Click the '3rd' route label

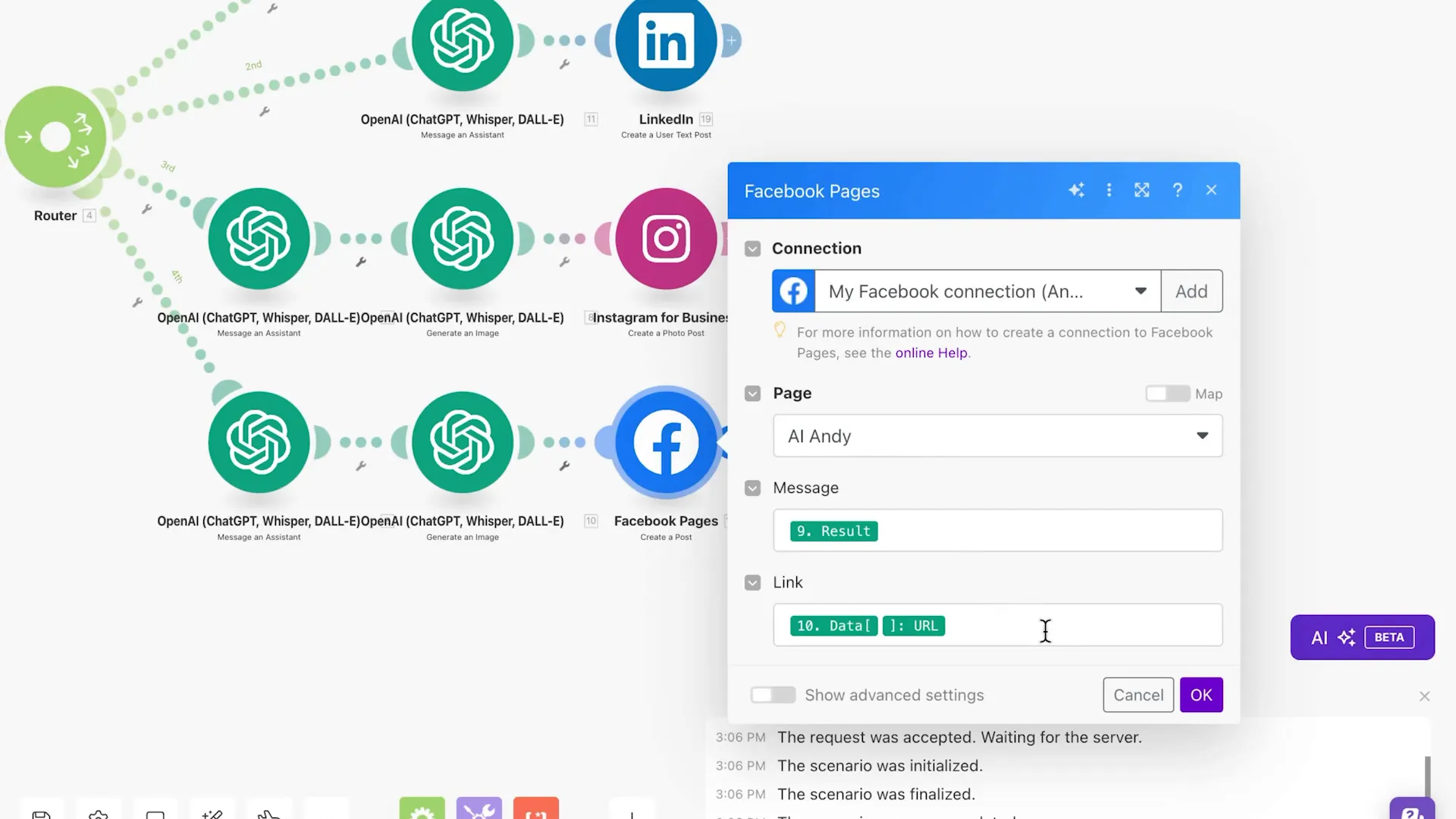coord(168,166)
